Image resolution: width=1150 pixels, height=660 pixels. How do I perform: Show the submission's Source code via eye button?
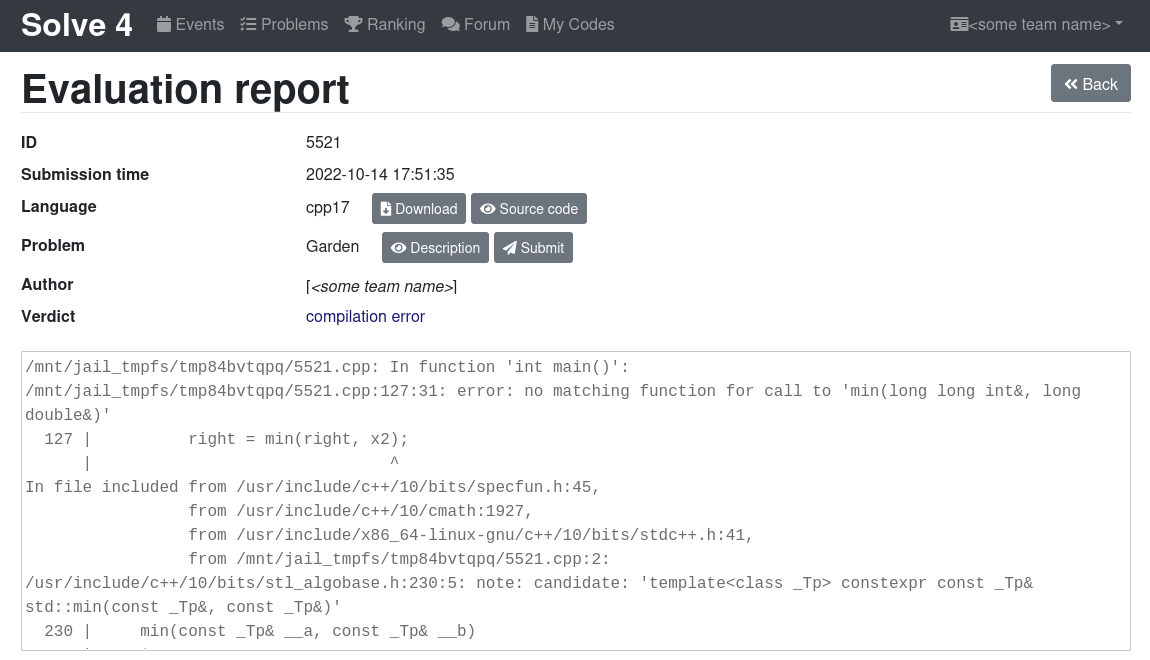(528, 209)
